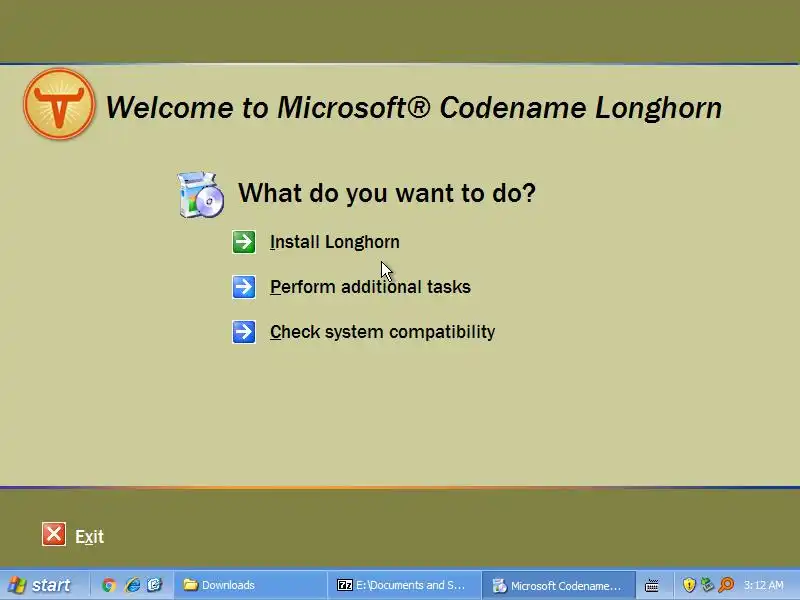Open the on-screen keyboard language bar icon
This screenshot has width=800, height=600.
pyautogui.click(x=652, y=585)
